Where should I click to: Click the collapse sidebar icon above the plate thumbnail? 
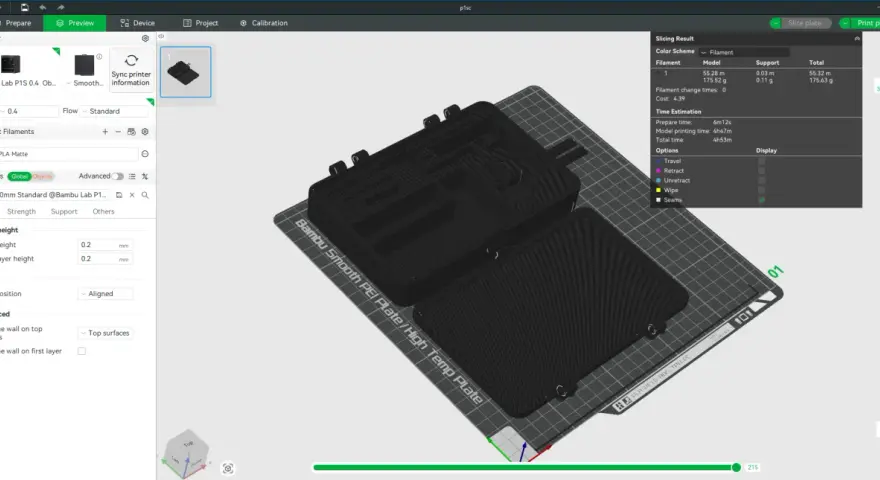pyautogui.click(x=161, y=36)
